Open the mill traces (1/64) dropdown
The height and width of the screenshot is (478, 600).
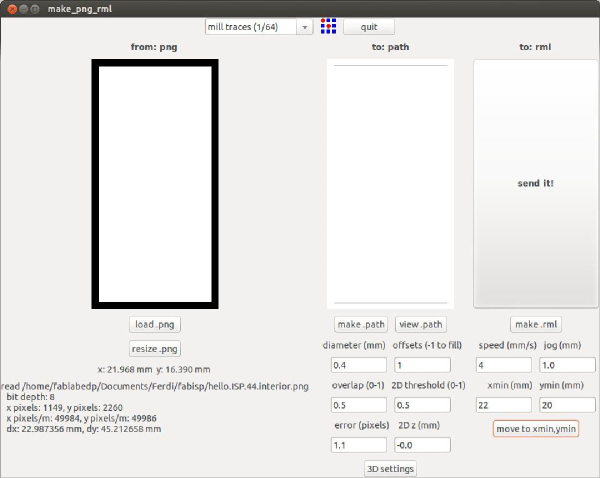click(x=259, y=27)
